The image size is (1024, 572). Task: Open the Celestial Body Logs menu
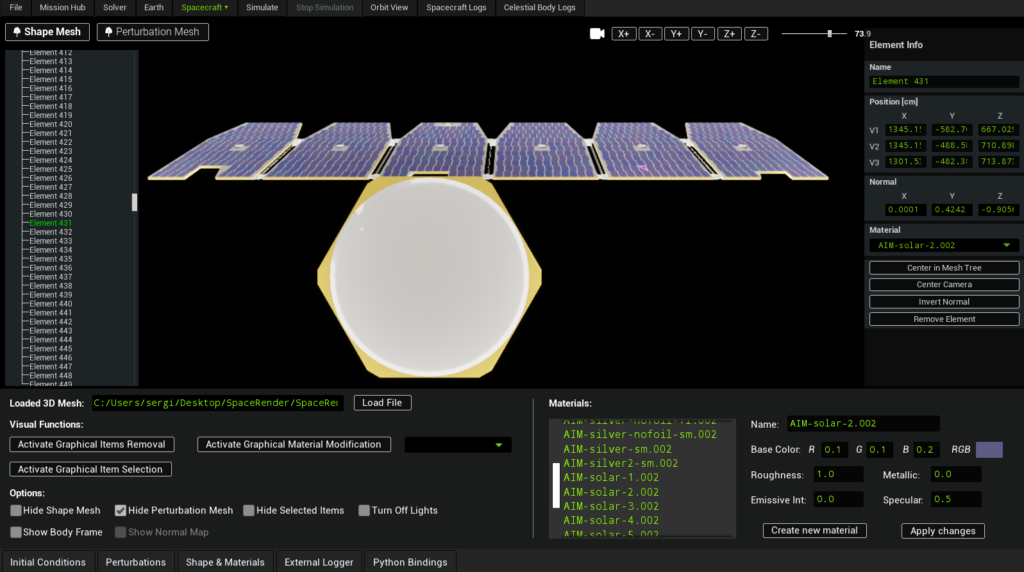click(x=539, y=7)
